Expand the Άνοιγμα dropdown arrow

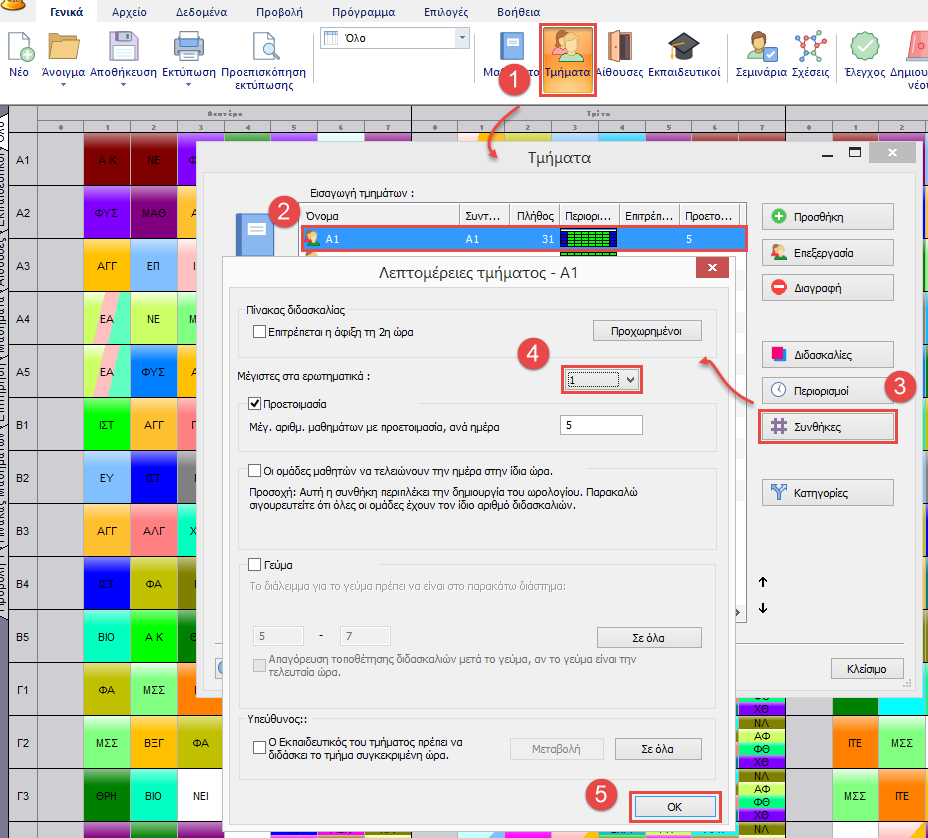[63, 85]
